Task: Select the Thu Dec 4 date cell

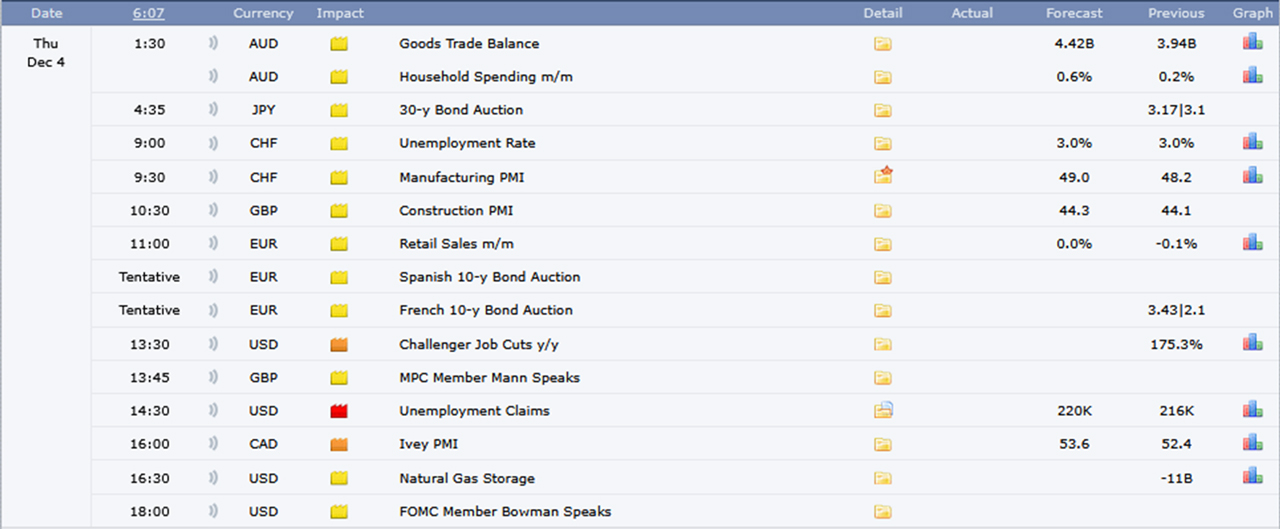Action: point(46,53)
